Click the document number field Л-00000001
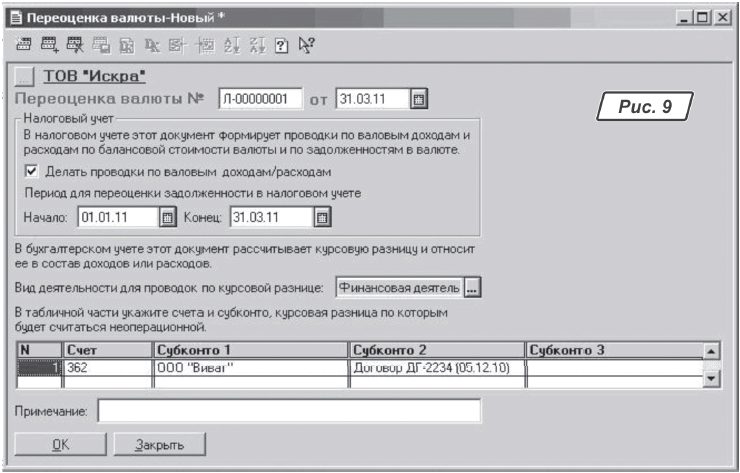This screenshot has width=740, height=473. click(260, 99)
